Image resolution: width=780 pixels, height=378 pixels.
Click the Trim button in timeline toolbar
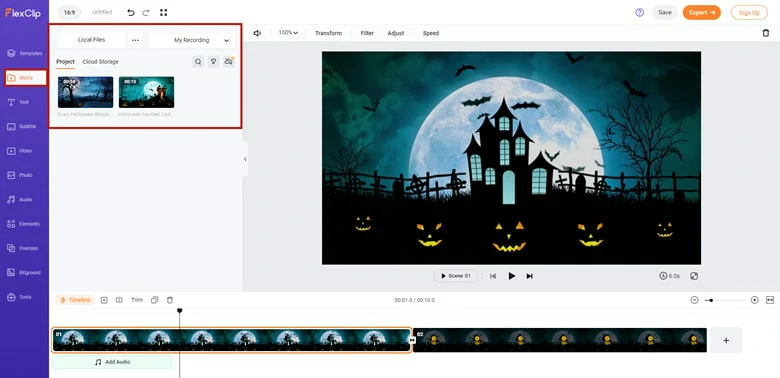[137, 300]
